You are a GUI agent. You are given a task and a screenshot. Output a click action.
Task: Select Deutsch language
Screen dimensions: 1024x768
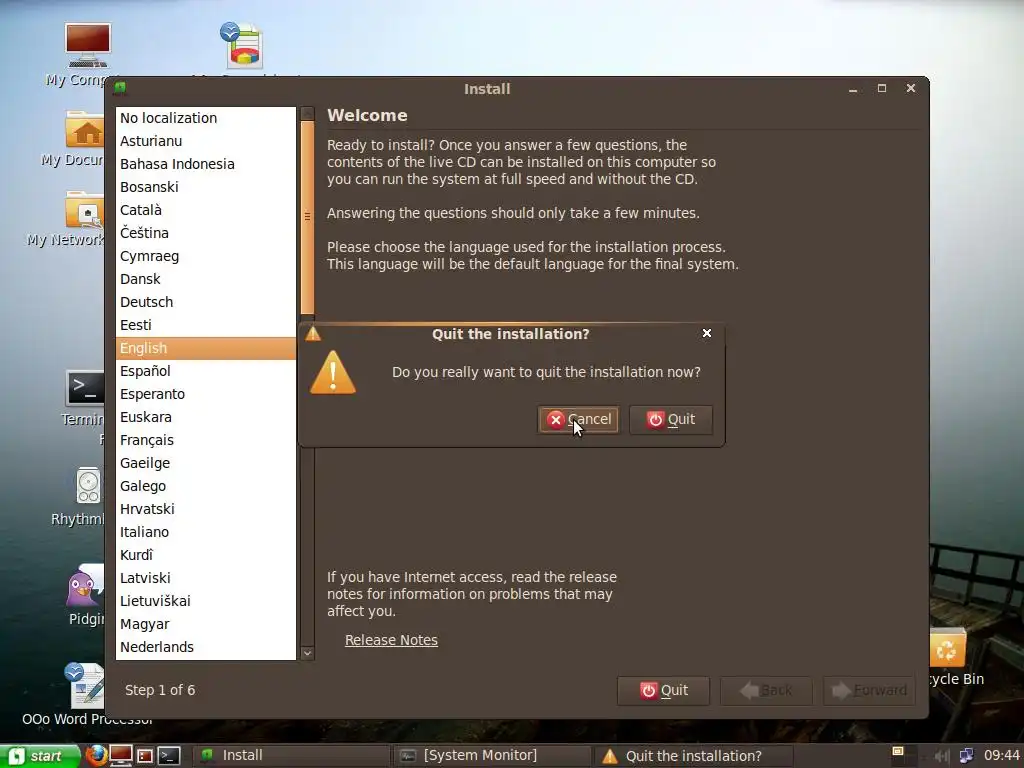tap(206, 302)
